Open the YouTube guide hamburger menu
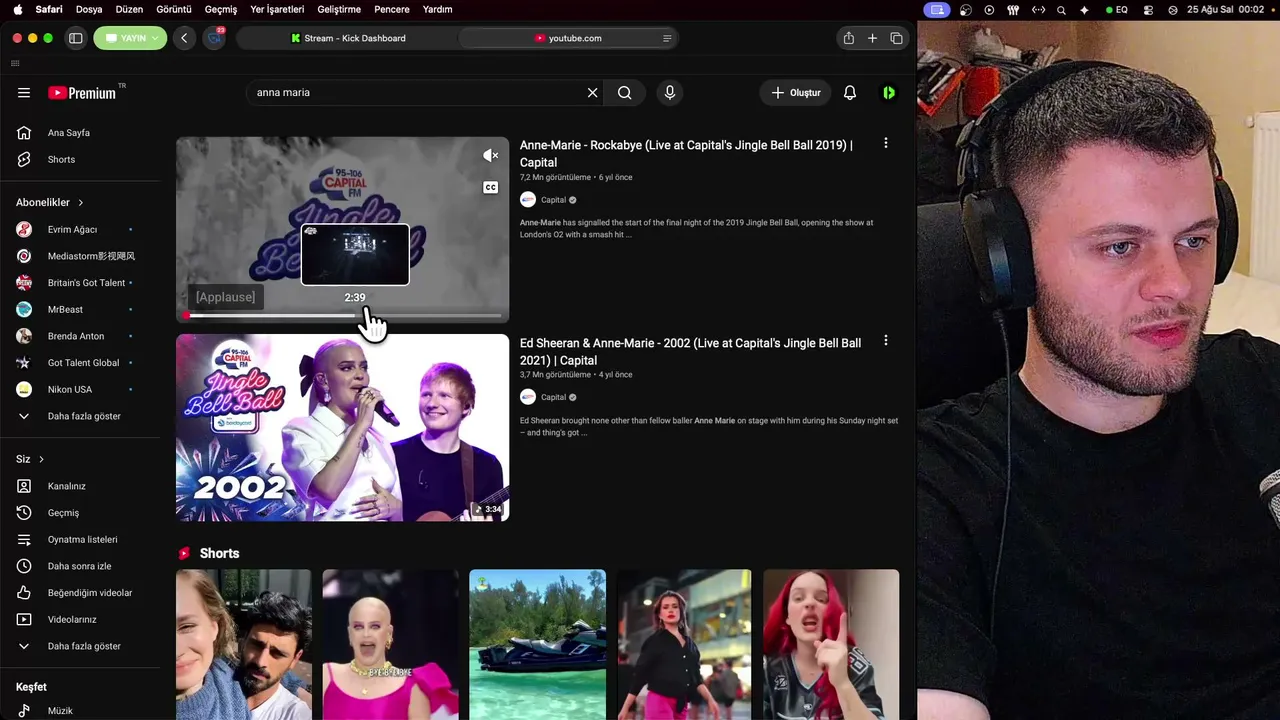1280x720 pixels. [24, 93]
